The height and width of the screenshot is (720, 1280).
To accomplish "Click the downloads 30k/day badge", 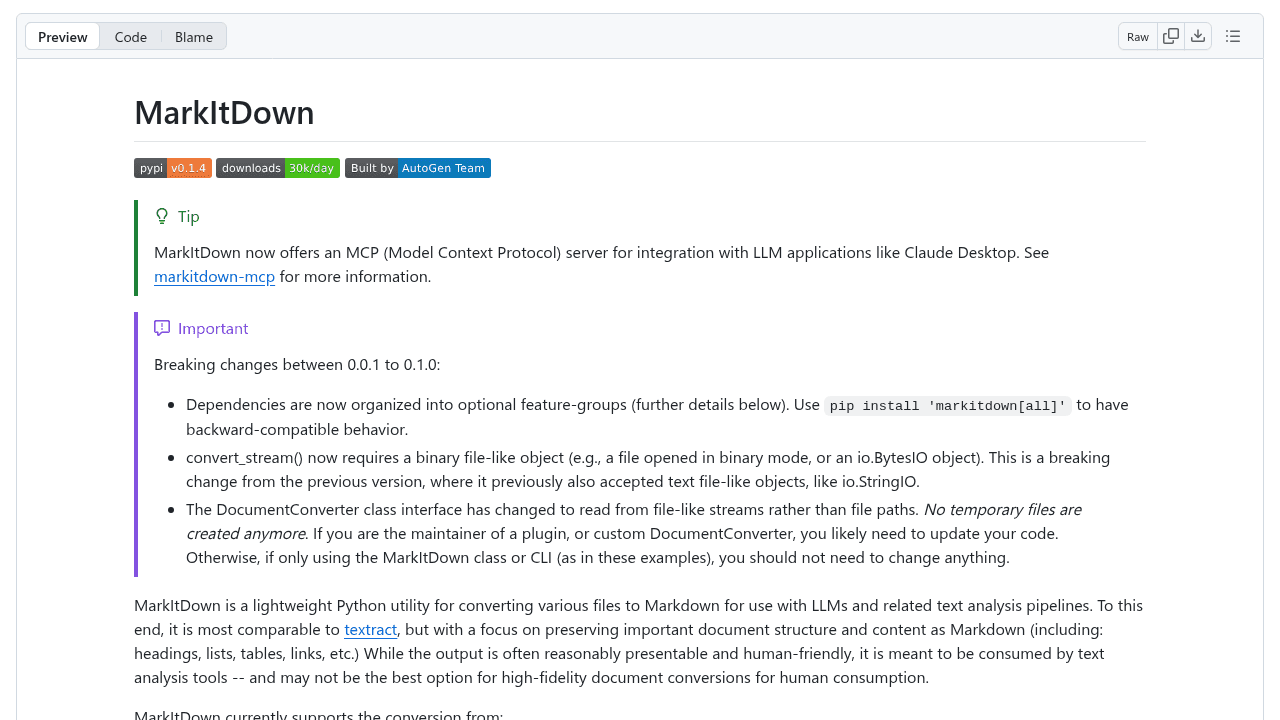I will (277, 168).
